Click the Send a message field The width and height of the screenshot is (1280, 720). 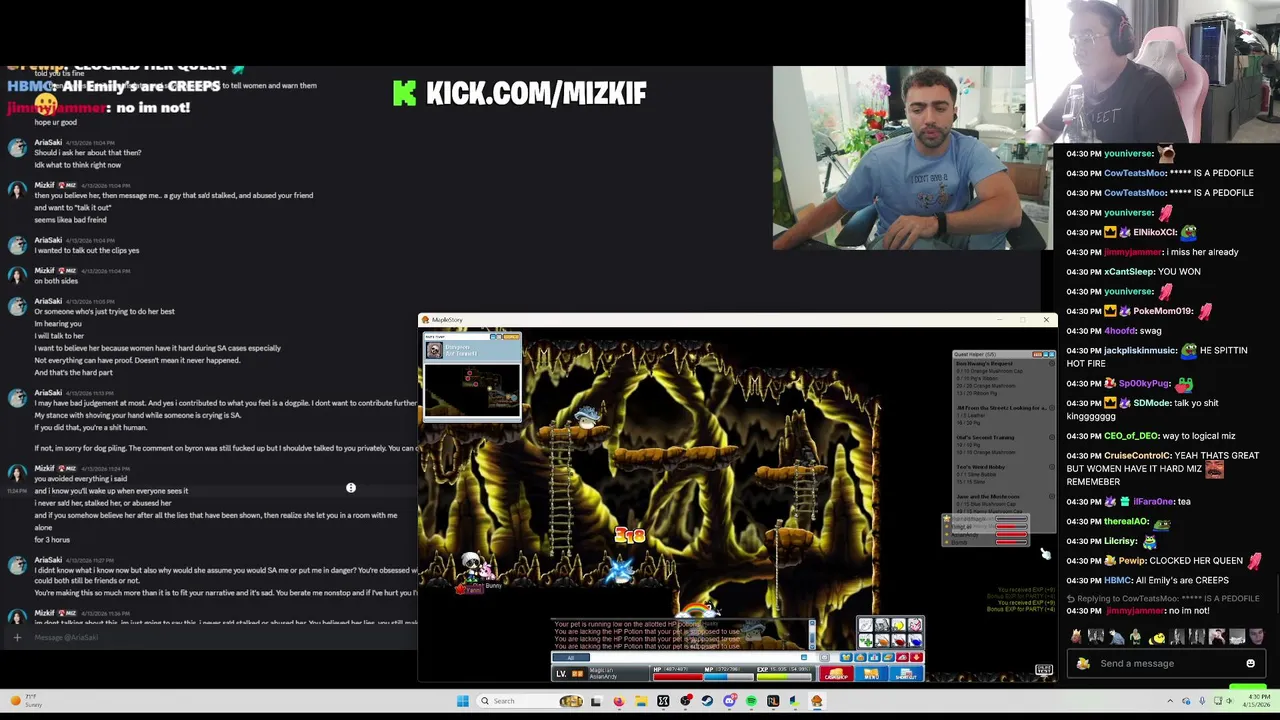pyautogui.click(x=1166, y=663)
